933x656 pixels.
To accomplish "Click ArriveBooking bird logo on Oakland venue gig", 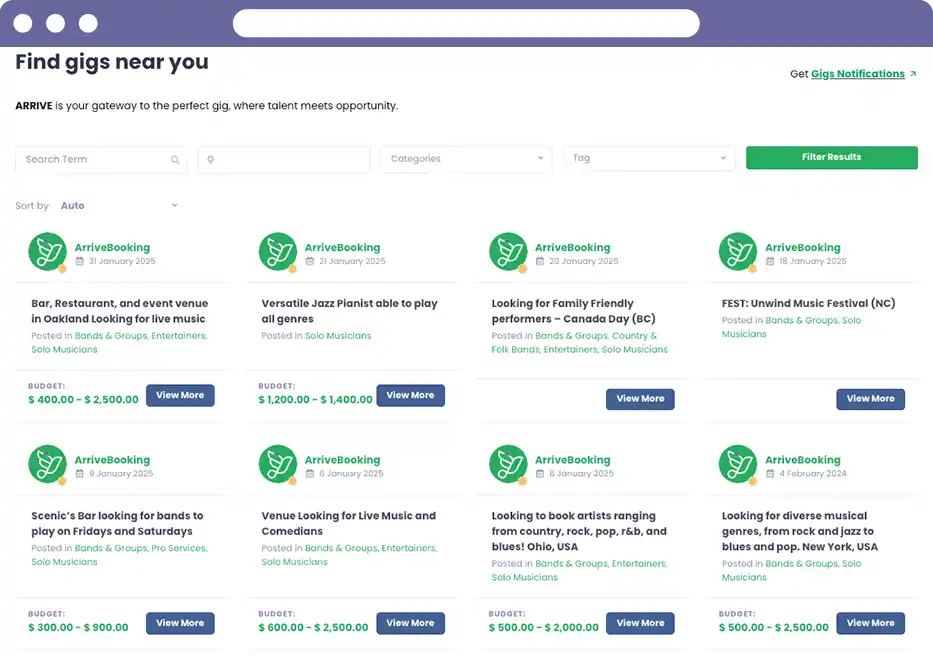I will coord(48,251).
